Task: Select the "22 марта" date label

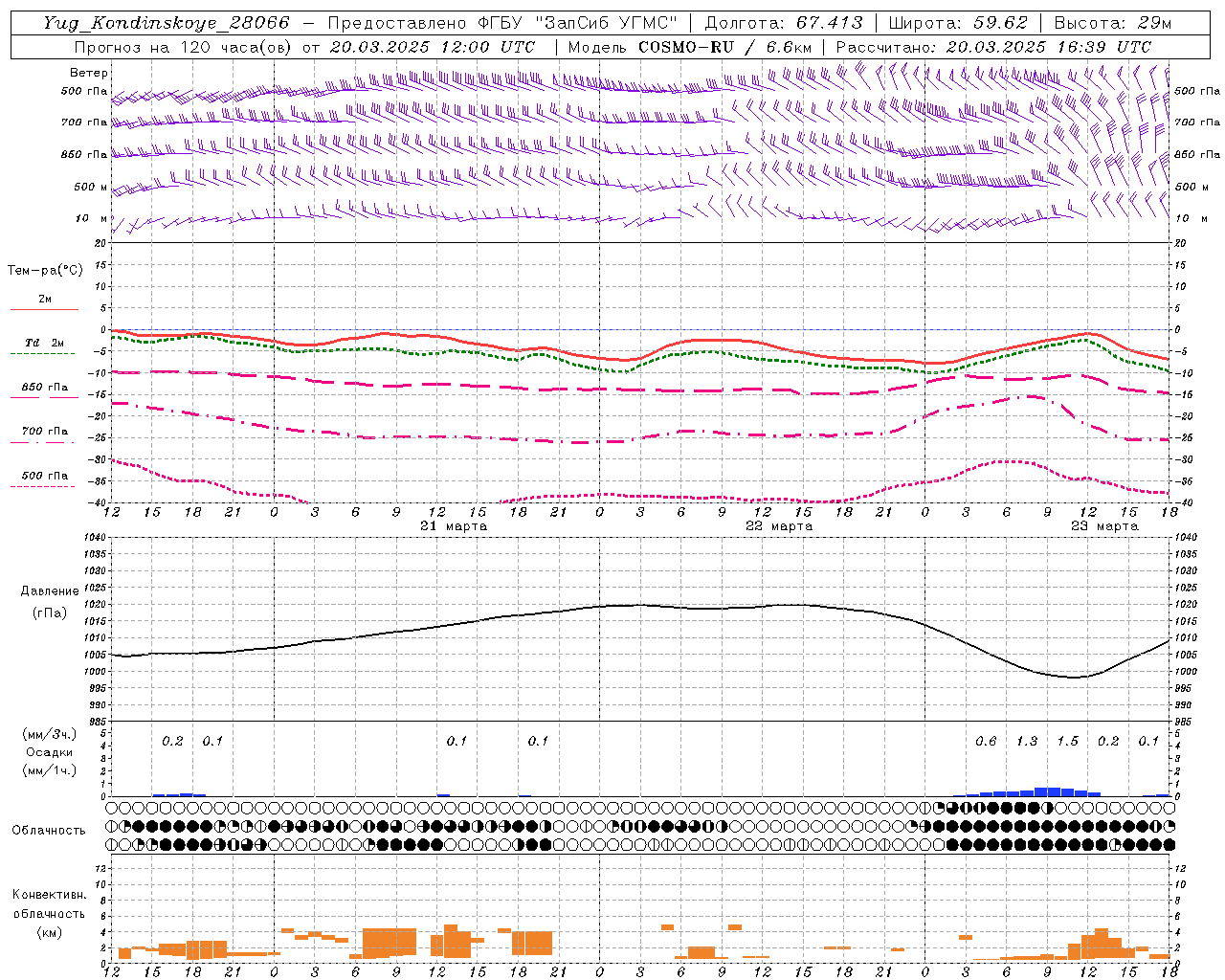Action: point(779,526)
